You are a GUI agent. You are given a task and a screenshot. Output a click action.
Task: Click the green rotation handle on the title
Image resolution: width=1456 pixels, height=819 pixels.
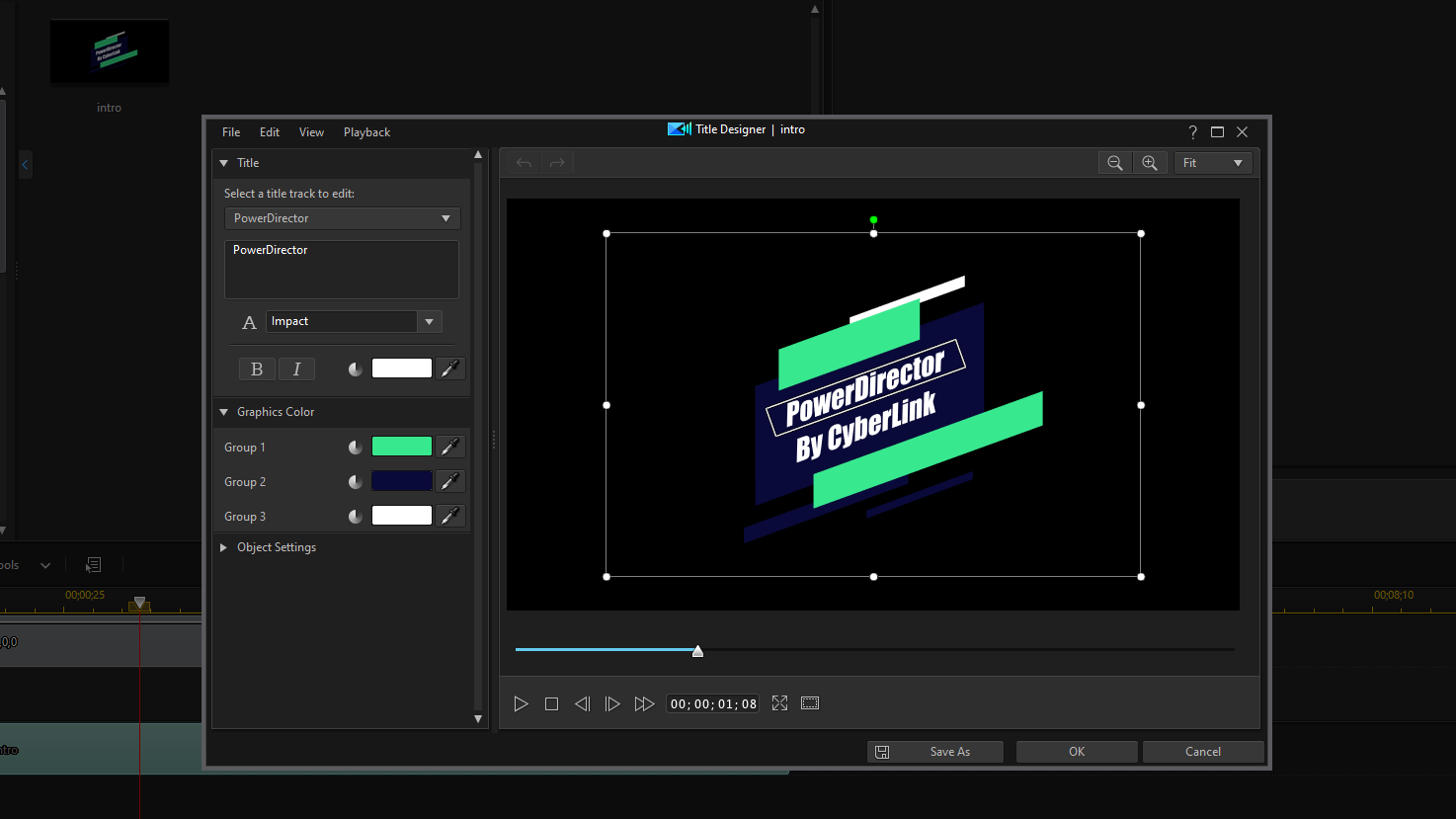coord(873,220)
